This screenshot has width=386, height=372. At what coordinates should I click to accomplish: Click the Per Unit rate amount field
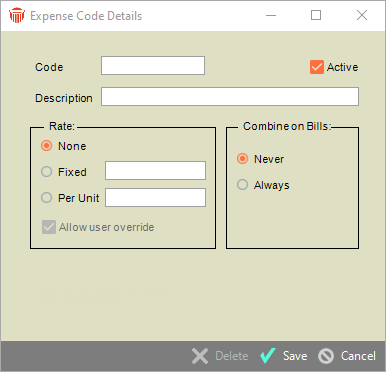155,198
